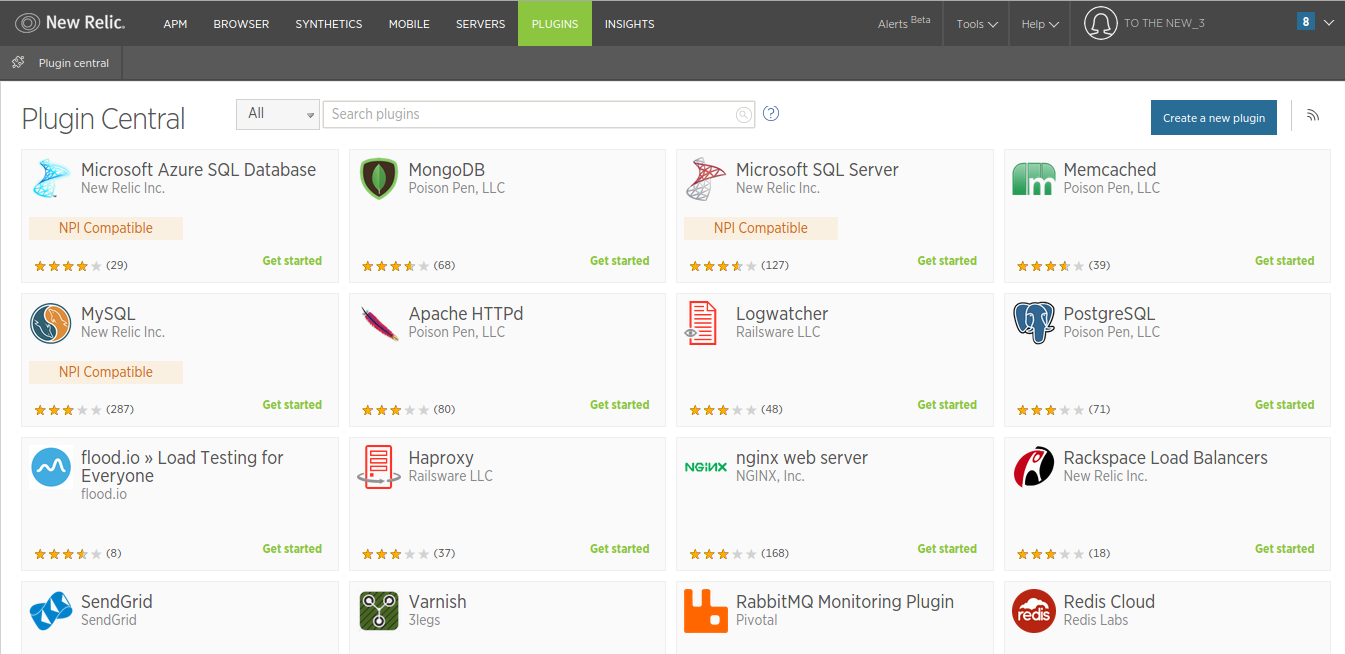Open Alerts Beta
The height and width of the screenshot is (654, 1345).
[x=904, y=23]
